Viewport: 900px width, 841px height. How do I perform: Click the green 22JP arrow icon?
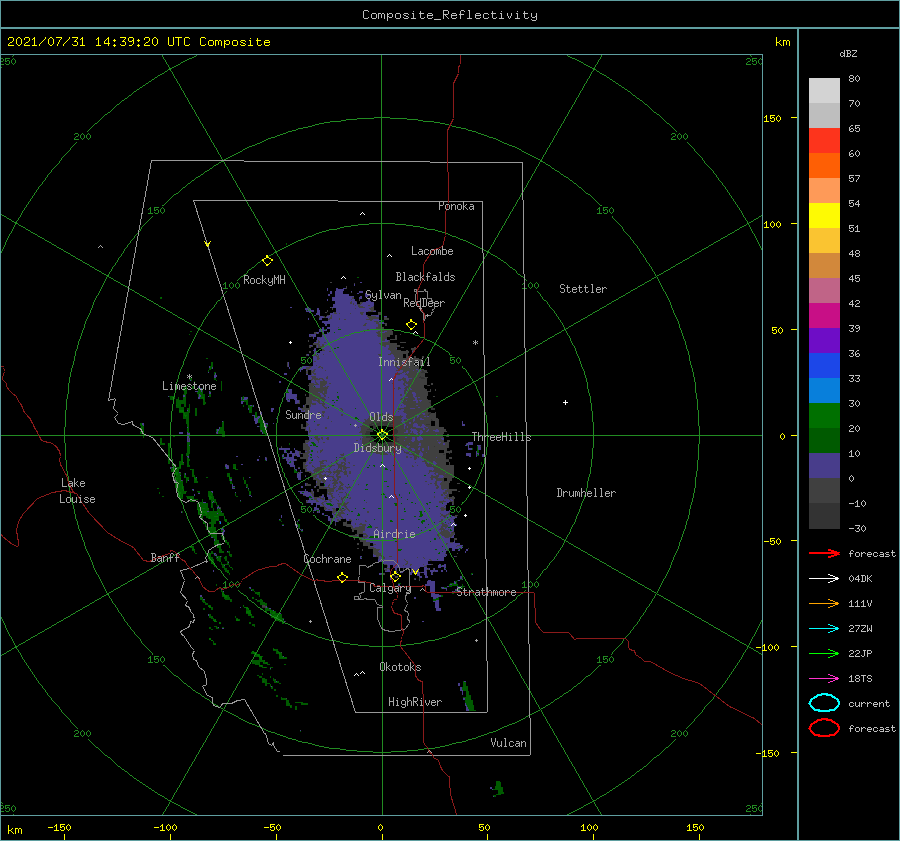[x=824, y=653]
